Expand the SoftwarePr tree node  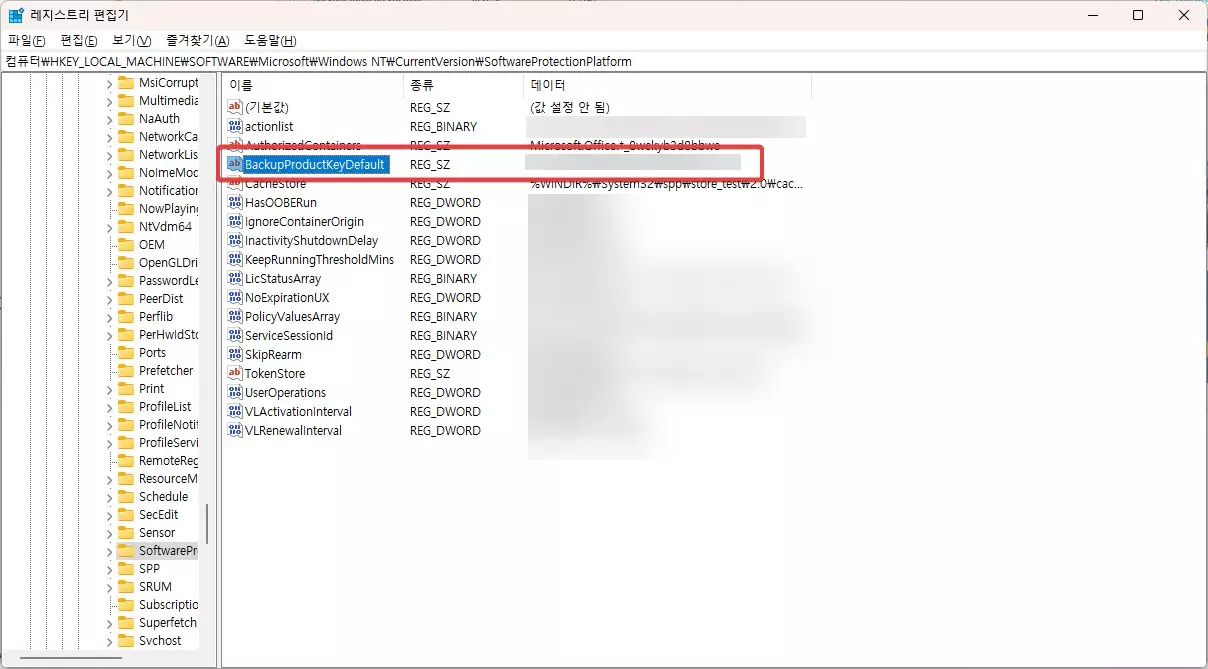point(109,550)
